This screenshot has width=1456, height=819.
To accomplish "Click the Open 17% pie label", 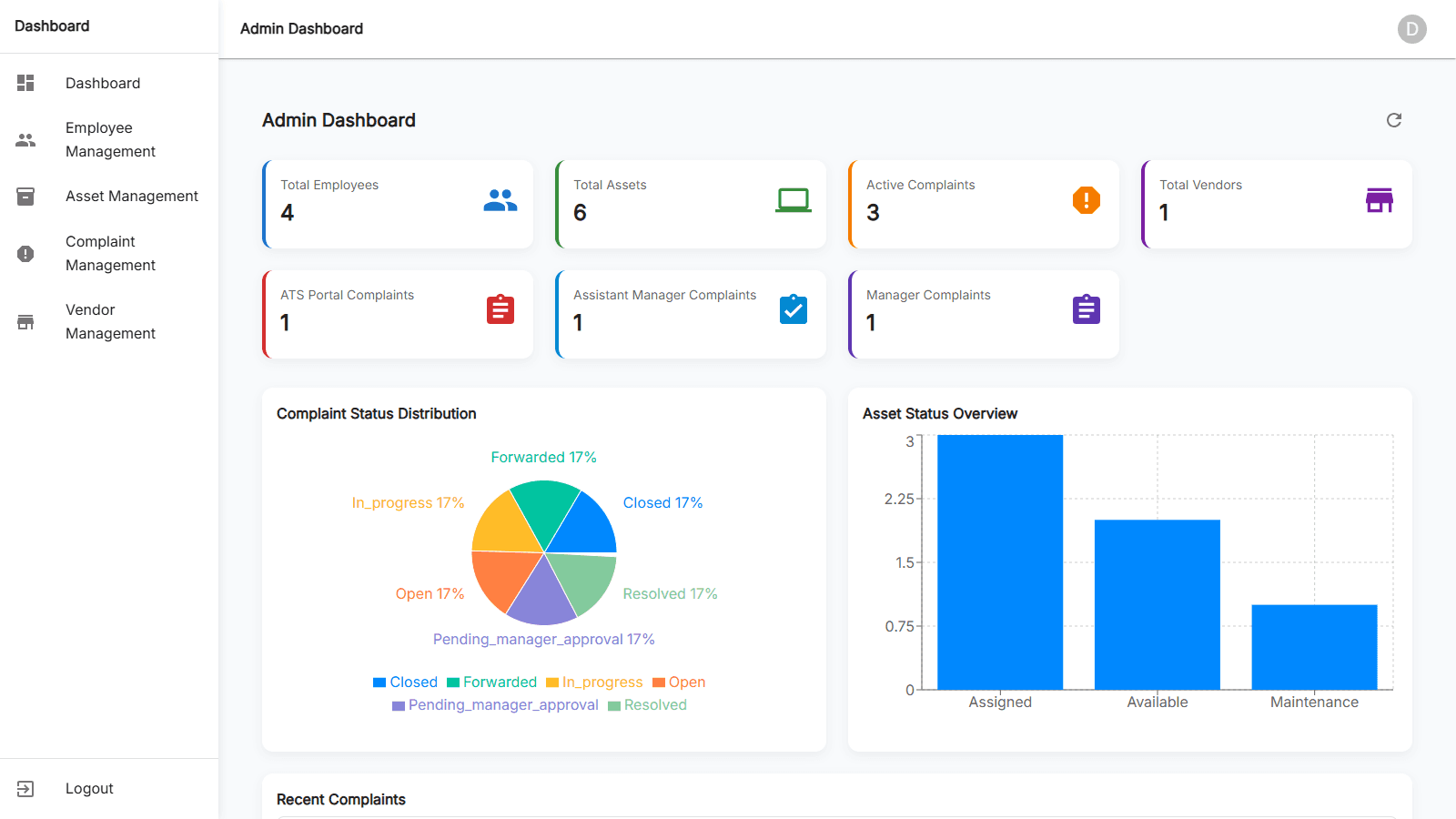I will (x=430, y=593).
